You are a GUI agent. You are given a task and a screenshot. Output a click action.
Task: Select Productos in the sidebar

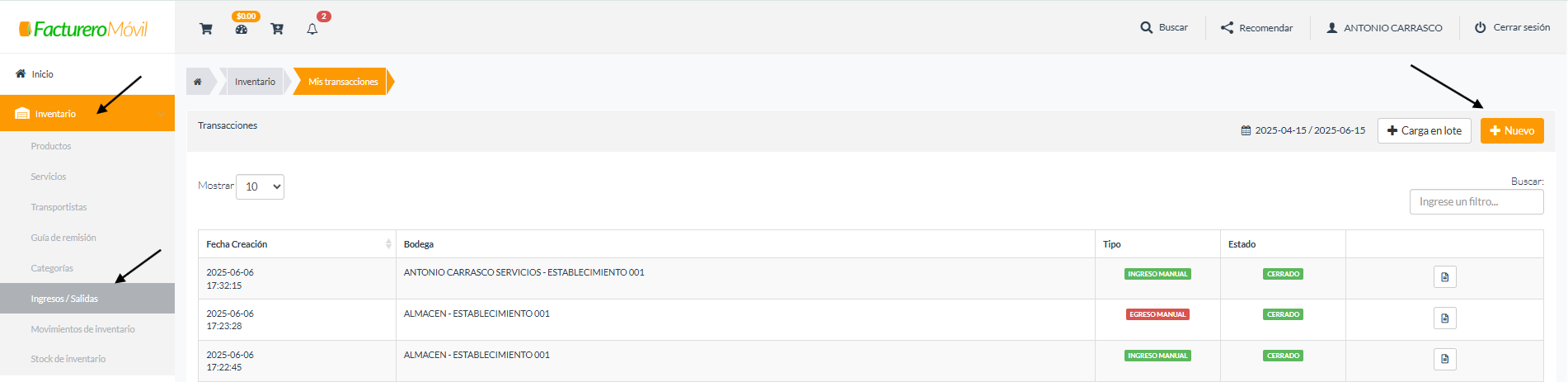click(51, 146)
